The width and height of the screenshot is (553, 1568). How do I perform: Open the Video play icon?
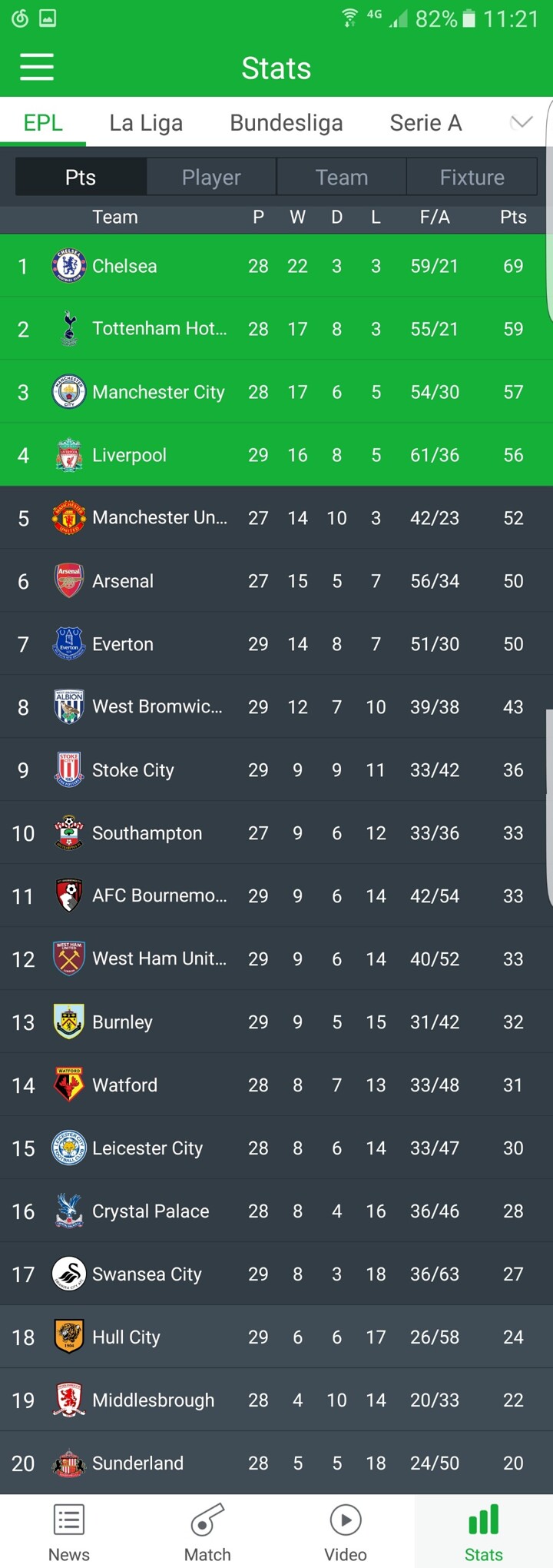[x=346, y=1520]
